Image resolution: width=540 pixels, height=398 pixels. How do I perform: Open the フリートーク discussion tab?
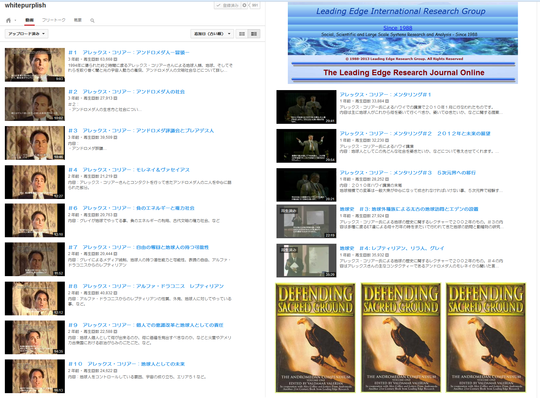(54, 20)
